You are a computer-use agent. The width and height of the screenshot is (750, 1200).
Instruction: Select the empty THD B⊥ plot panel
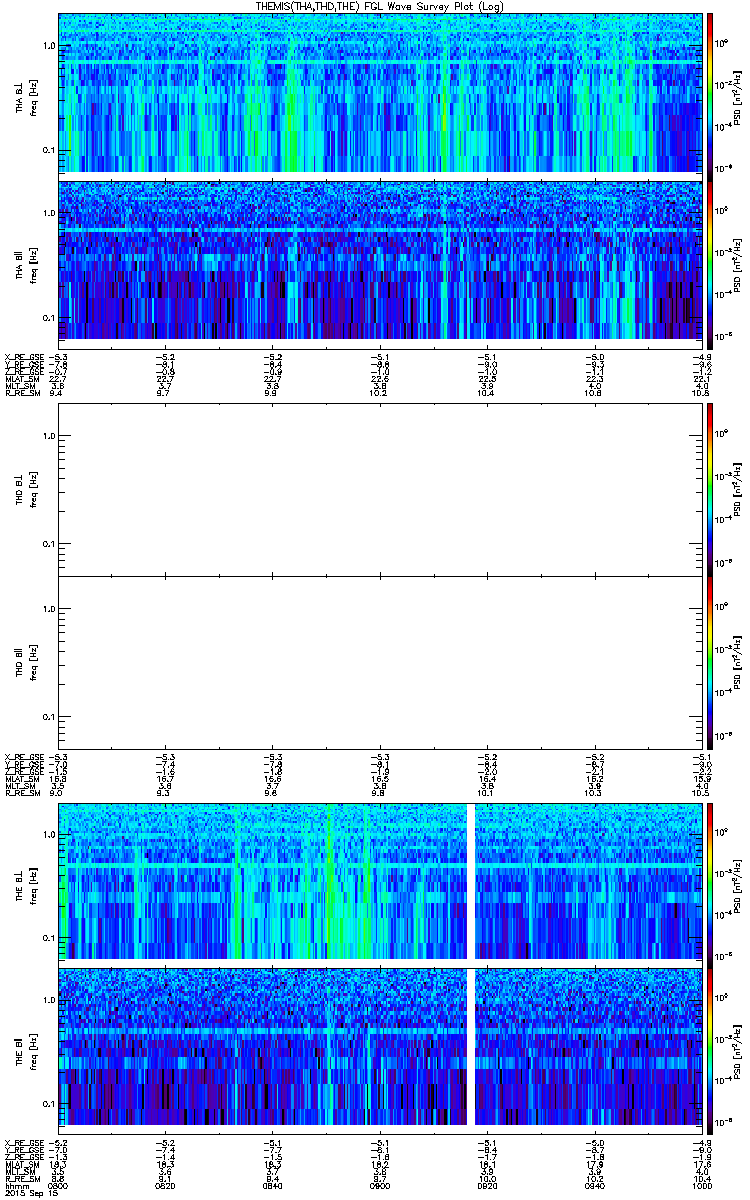[379, 489]
